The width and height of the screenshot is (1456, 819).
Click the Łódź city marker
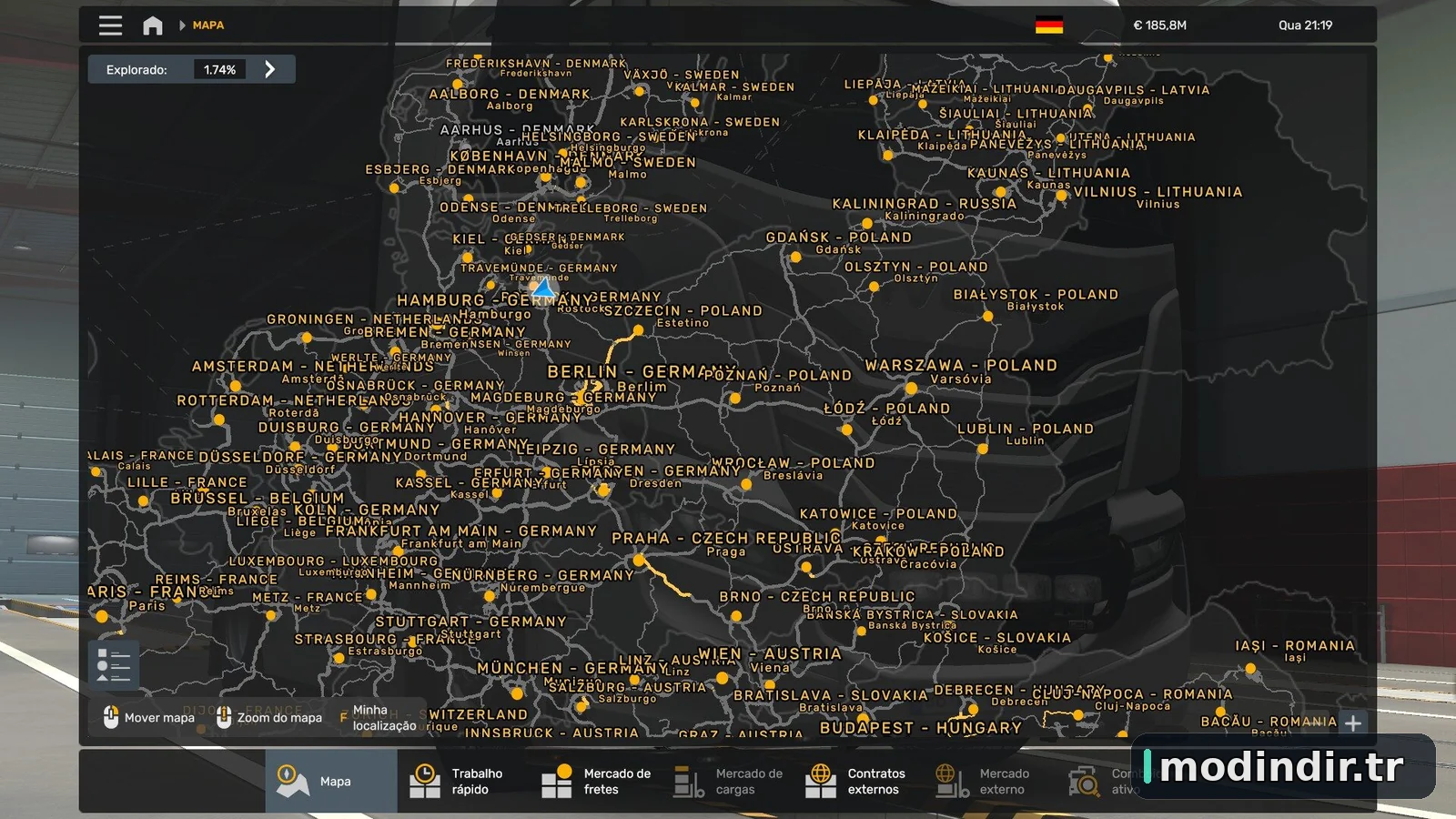[846, 430]
